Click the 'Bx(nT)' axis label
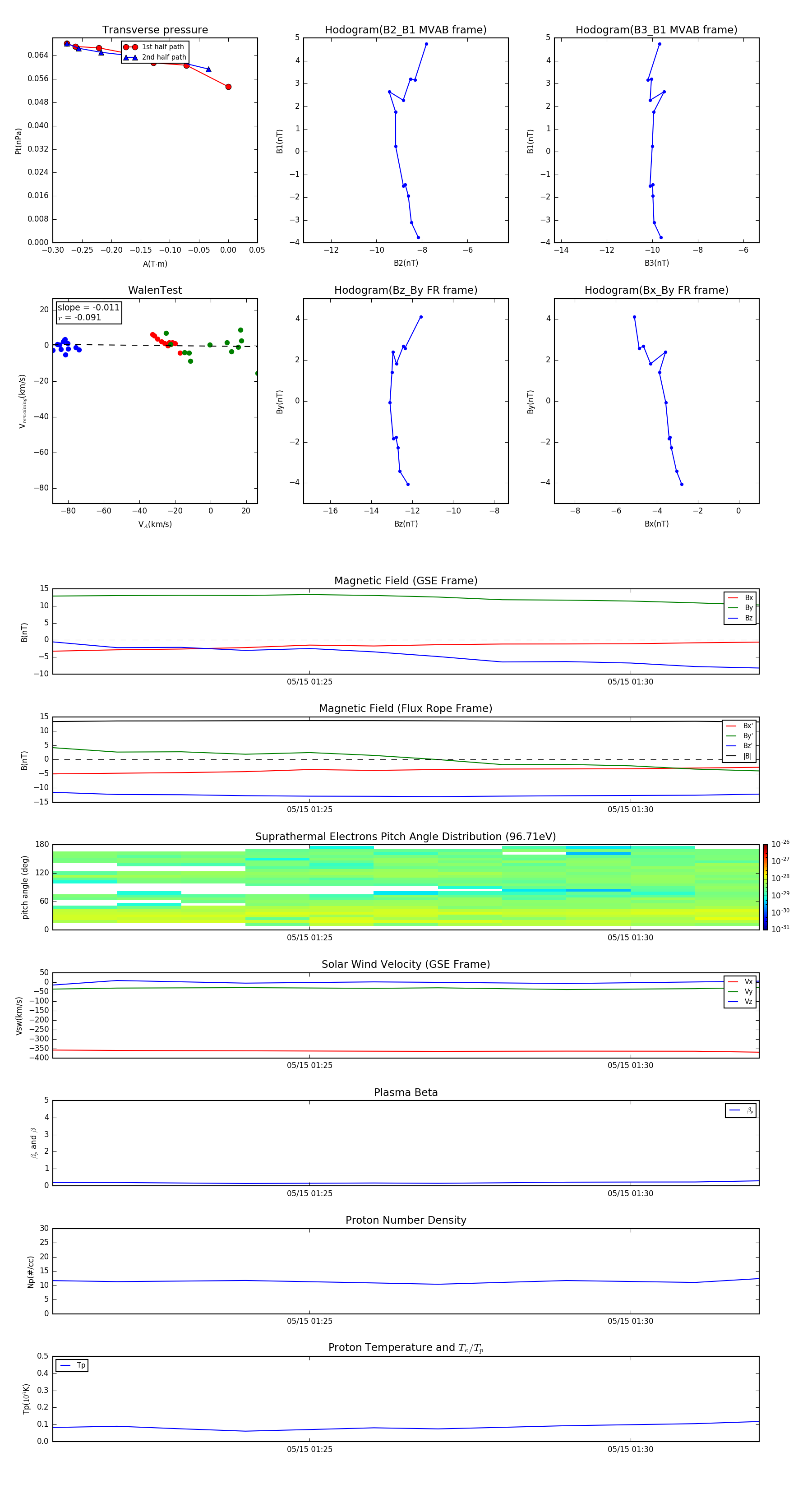 pyautogui.click(x=656, y=524)
